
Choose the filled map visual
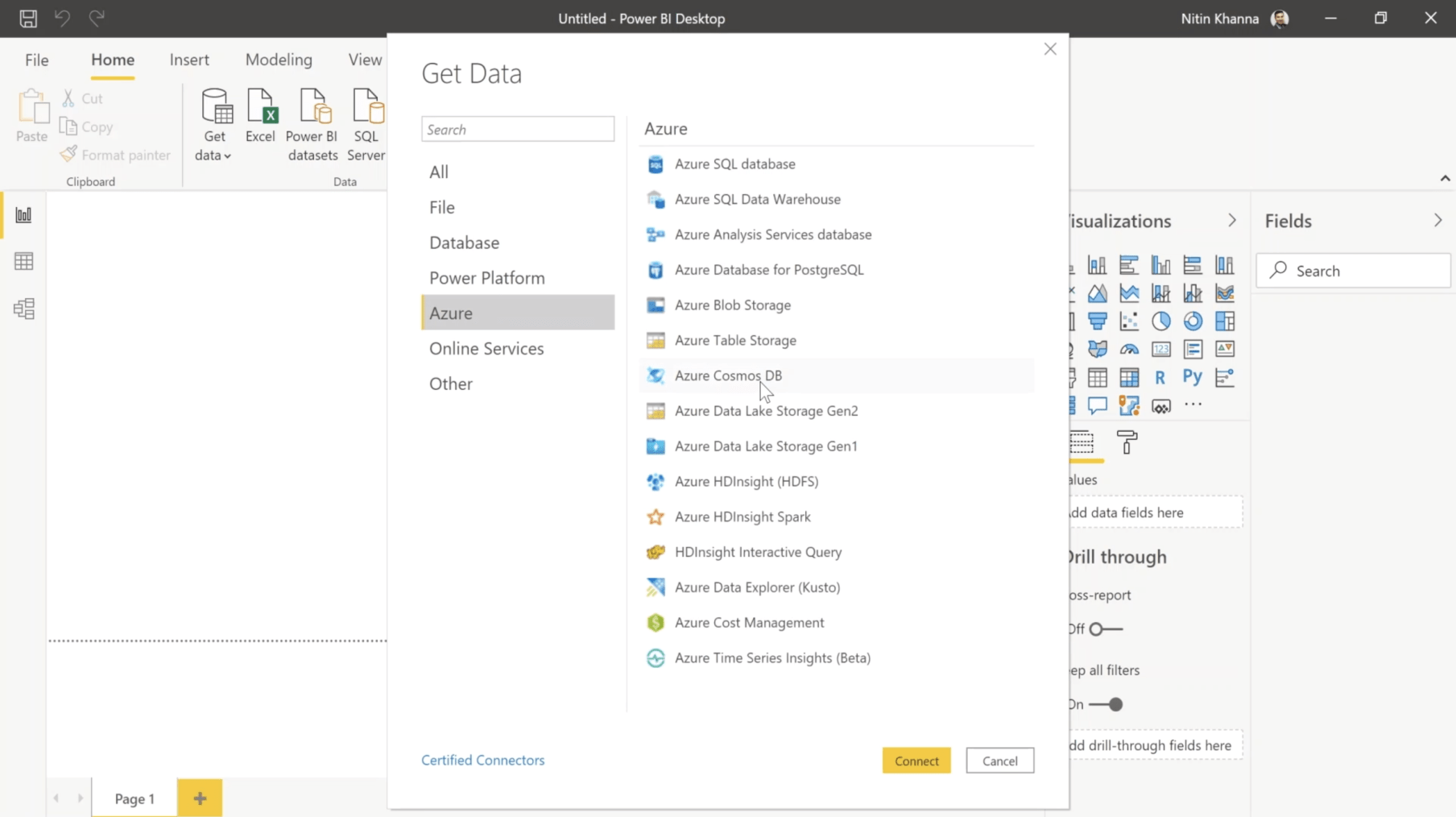coord(1097,349)
